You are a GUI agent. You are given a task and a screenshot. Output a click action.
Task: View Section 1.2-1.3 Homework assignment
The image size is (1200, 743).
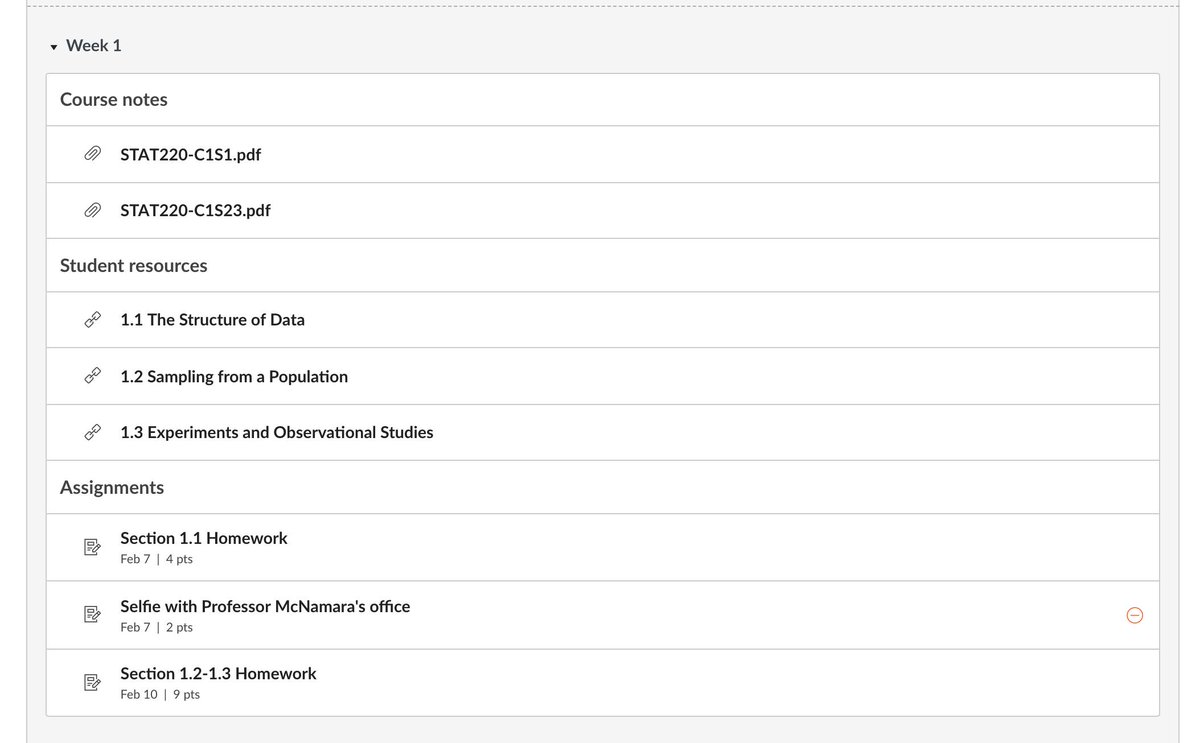[218, 674]
